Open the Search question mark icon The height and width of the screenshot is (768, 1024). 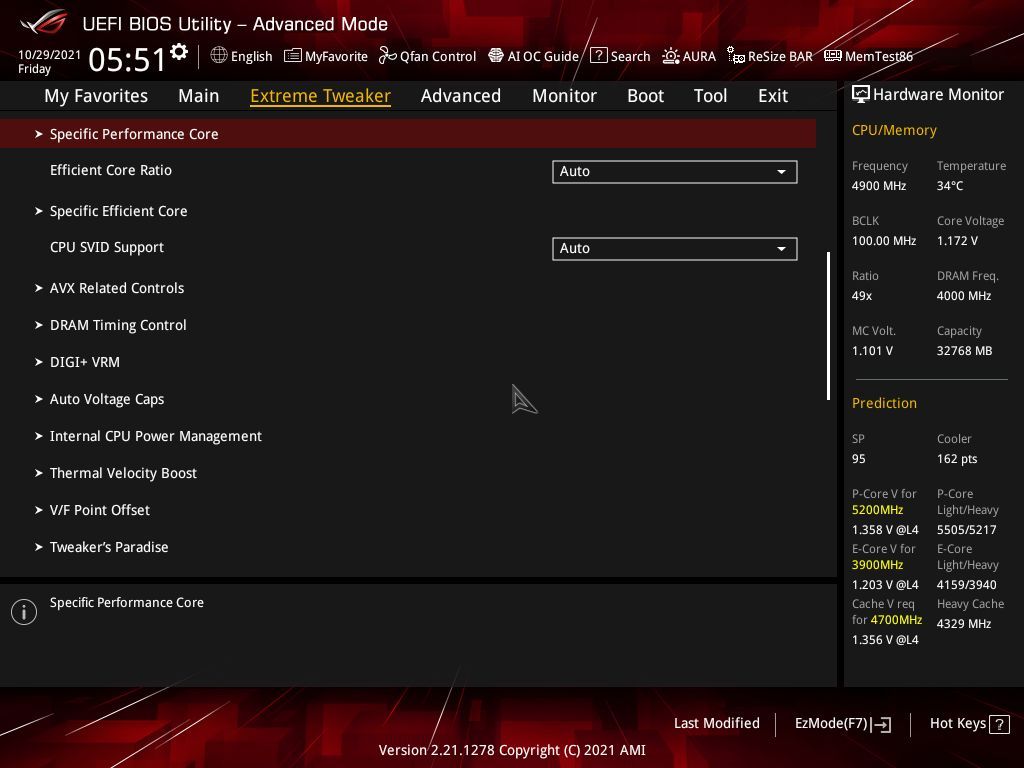coord(598,56)
